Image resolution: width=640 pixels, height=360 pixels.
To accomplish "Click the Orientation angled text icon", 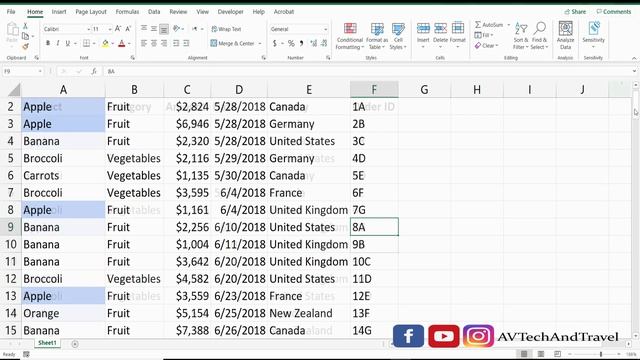I will click(176, 29).
